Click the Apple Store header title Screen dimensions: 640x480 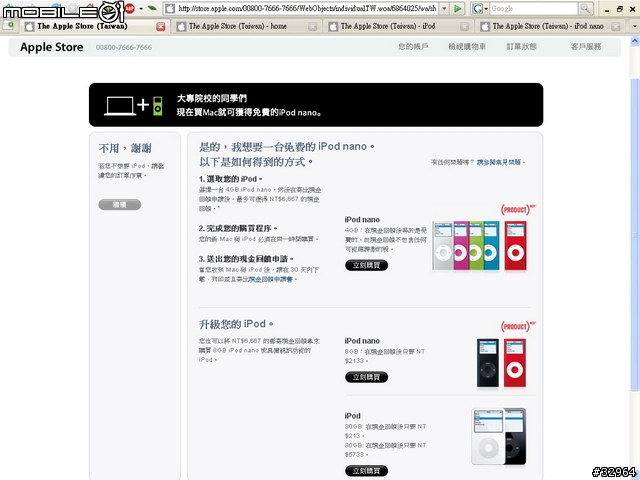click(51, 47)
